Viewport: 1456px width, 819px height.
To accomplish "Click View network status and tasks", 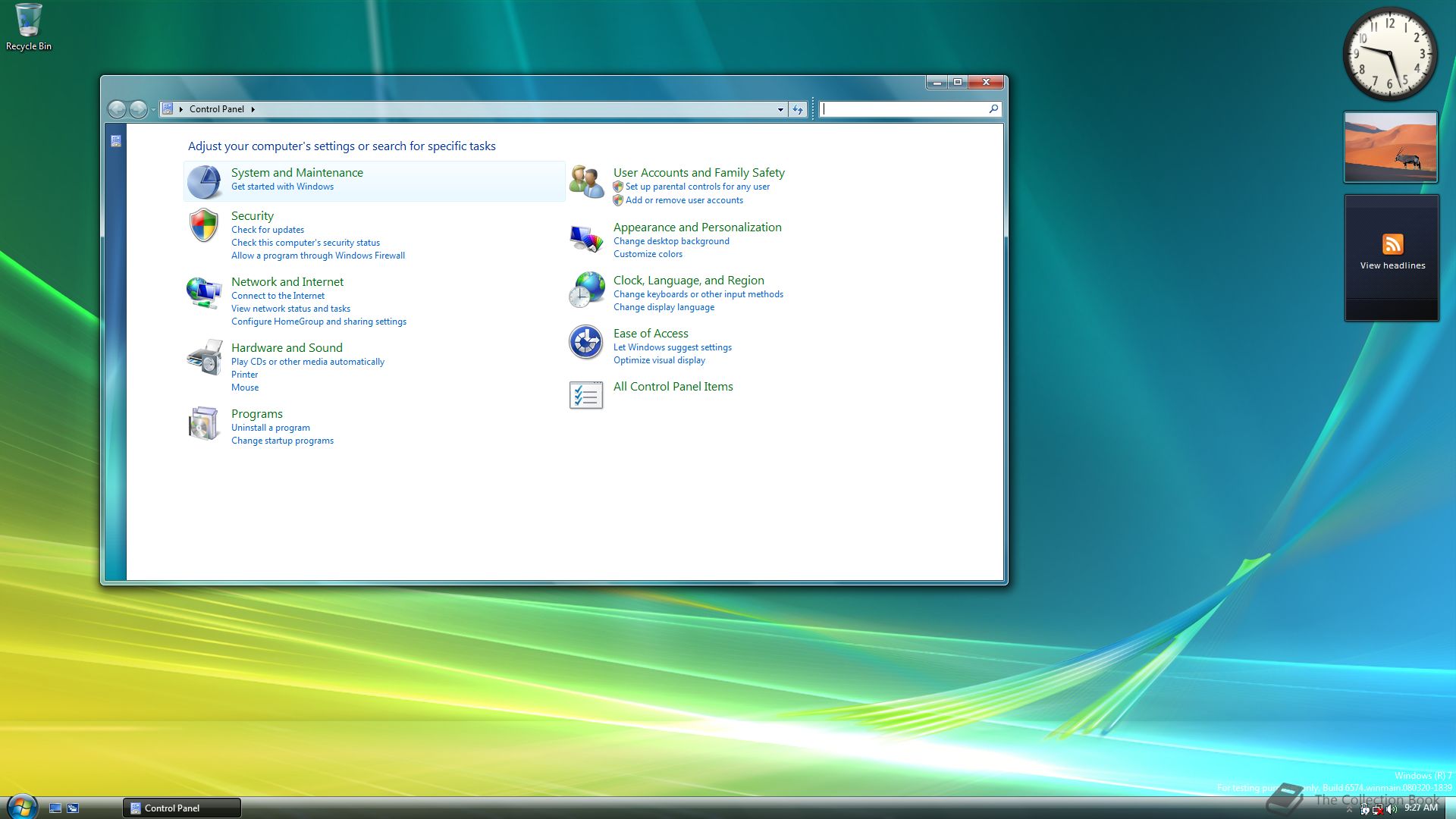I will coord(290,309).
